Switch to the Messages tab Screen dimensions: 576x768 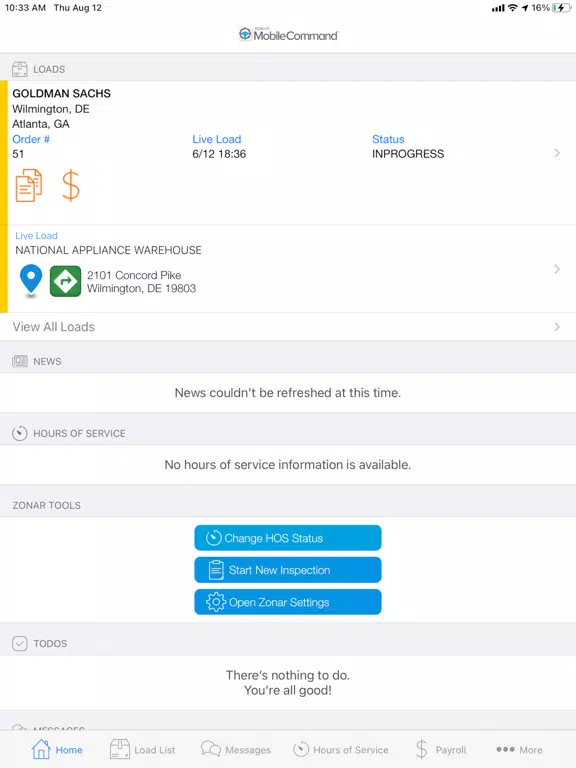(x=236, y=749)
